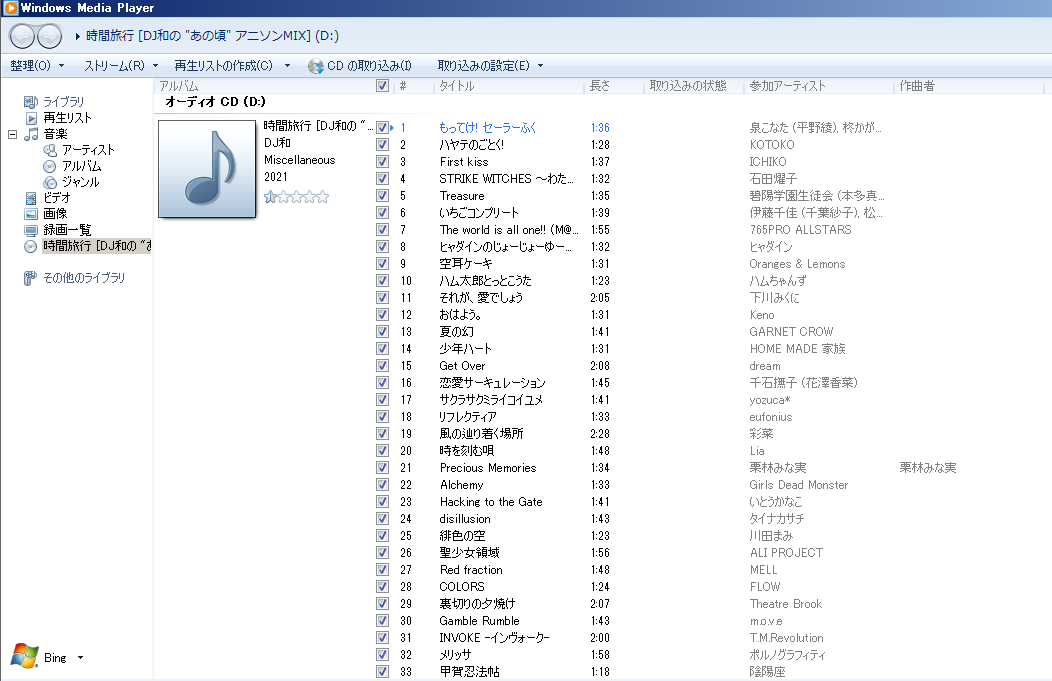This screenshot has width=1052, height=681.
Task: Open ライブラリ in the sidebar
Action: 62,102
